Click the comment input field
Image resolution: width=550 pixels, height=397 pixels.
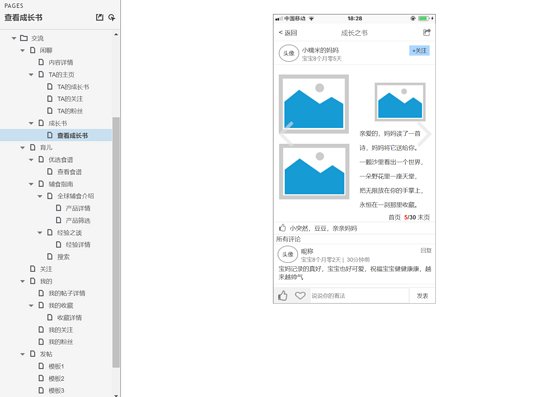click(360, 296)
